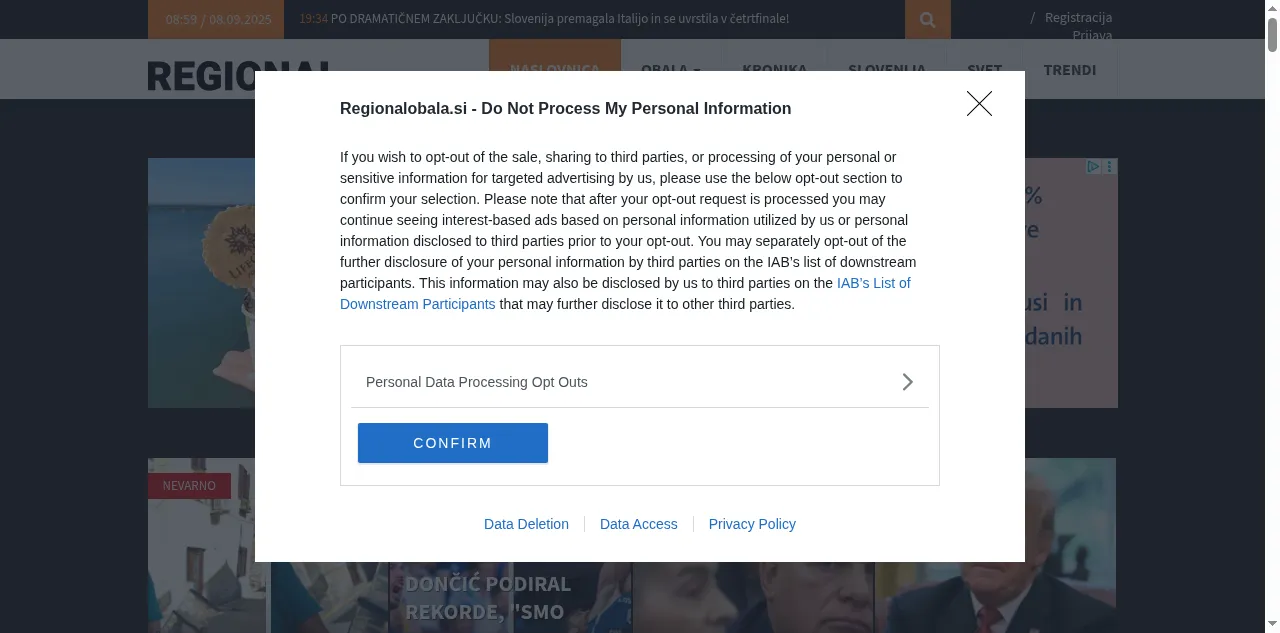Click the page vertical scrollbar
The image size is (1280, 633).
point(1272,300)
